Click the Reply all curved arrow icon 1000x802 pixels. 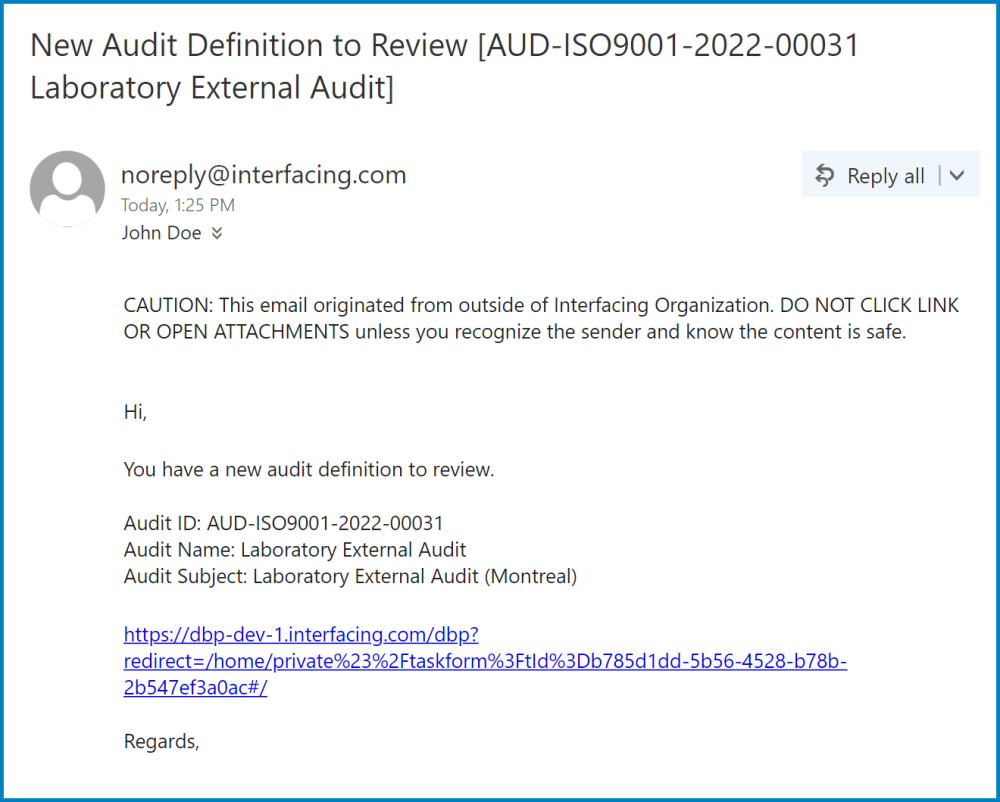coord(824,174)
